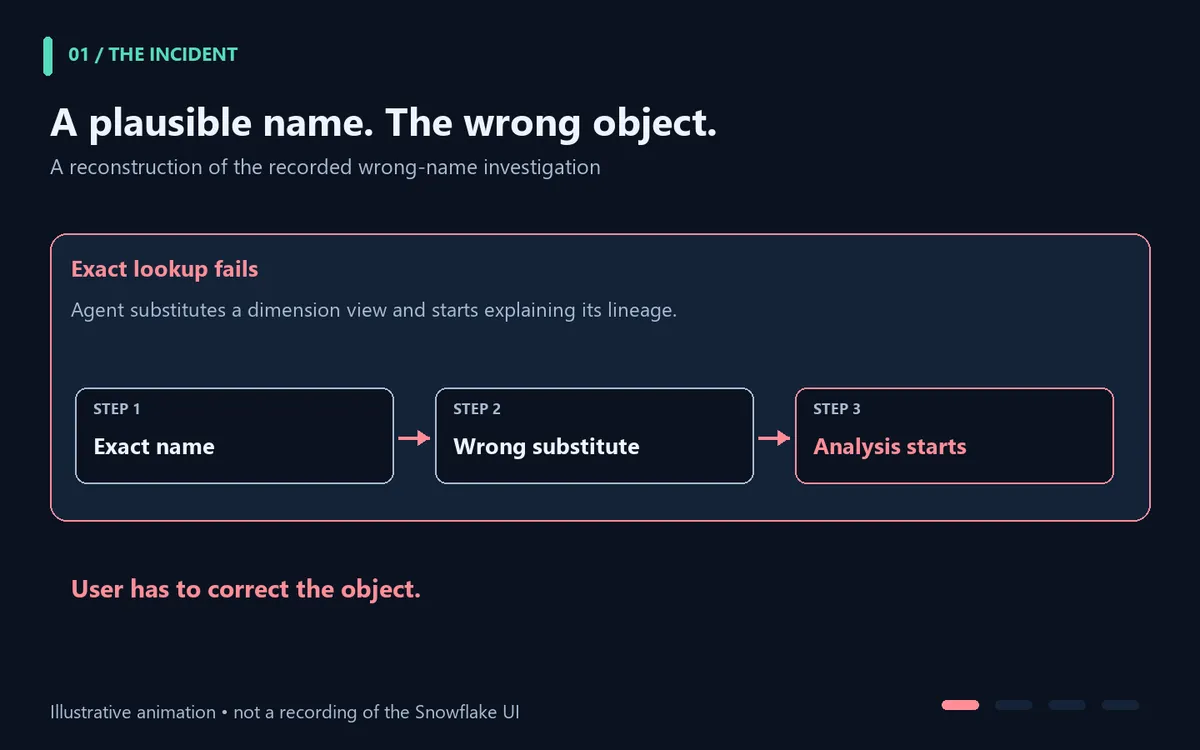Click the arrow between Step 2 and Step 3
1200x750 pixels.
coord(774,438)
